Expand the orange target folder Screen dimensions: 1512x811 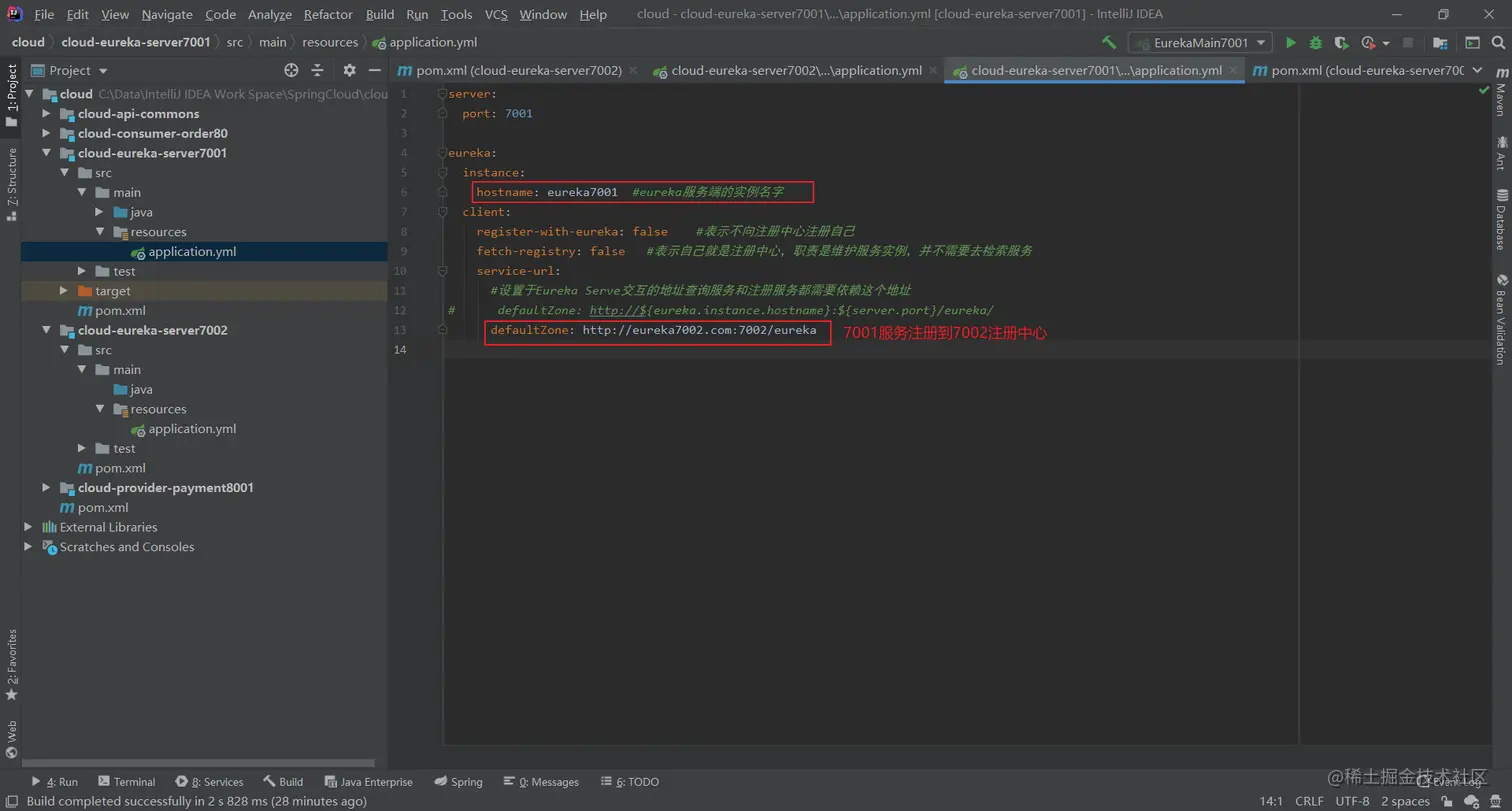pyautogui.click(x=64, y=291)
